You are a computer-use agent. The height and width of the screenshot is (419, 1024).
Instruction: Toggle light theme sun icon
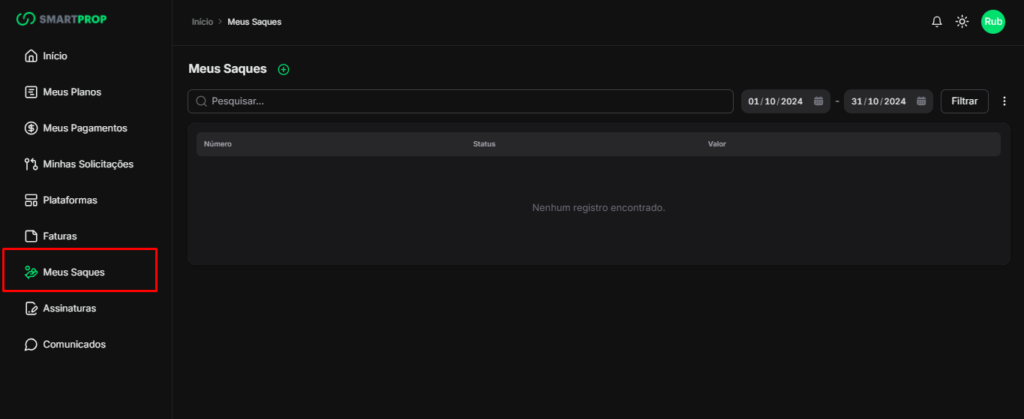coord(962,21)
